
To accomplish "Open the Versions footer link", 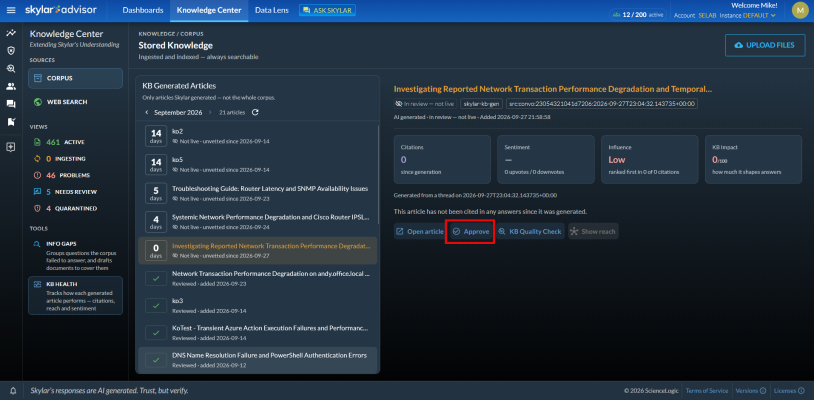I will pyautogui.click(x=751, y=391).
